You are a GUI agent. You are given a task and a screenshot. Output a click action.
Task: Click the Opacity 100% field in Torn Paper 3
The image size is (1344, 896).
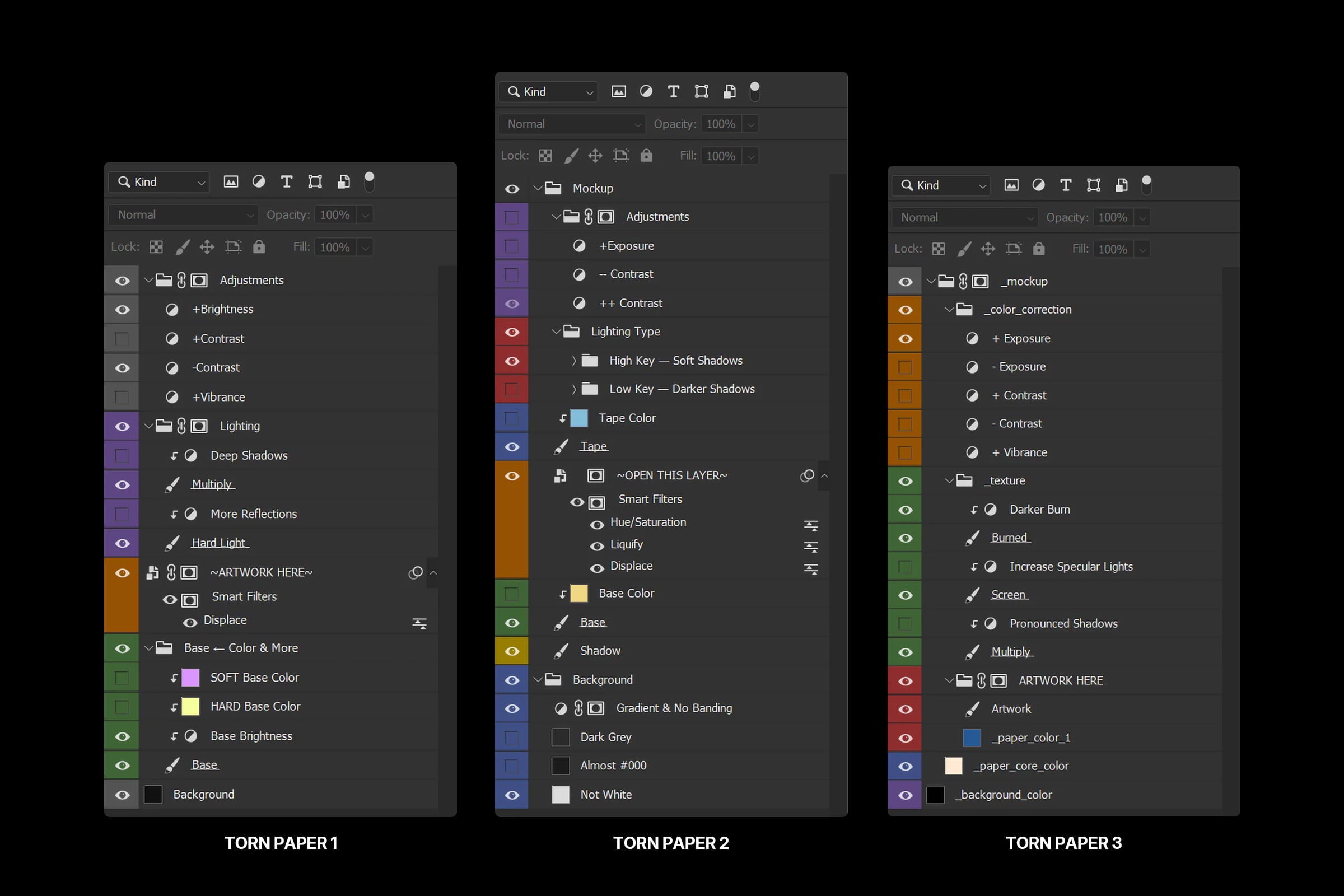tap(1112, 217)
